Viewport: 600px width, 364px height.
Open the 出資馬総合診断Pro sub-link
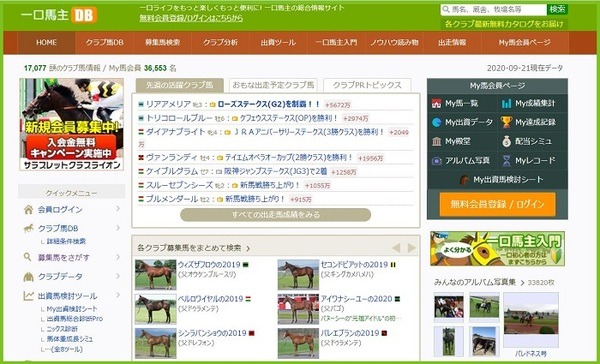point(75,319)
